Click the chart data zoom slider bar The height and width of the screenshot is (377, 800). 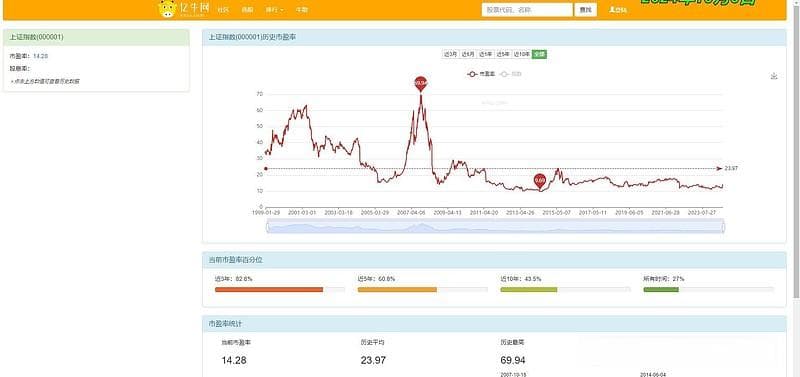tap(495, 226)
